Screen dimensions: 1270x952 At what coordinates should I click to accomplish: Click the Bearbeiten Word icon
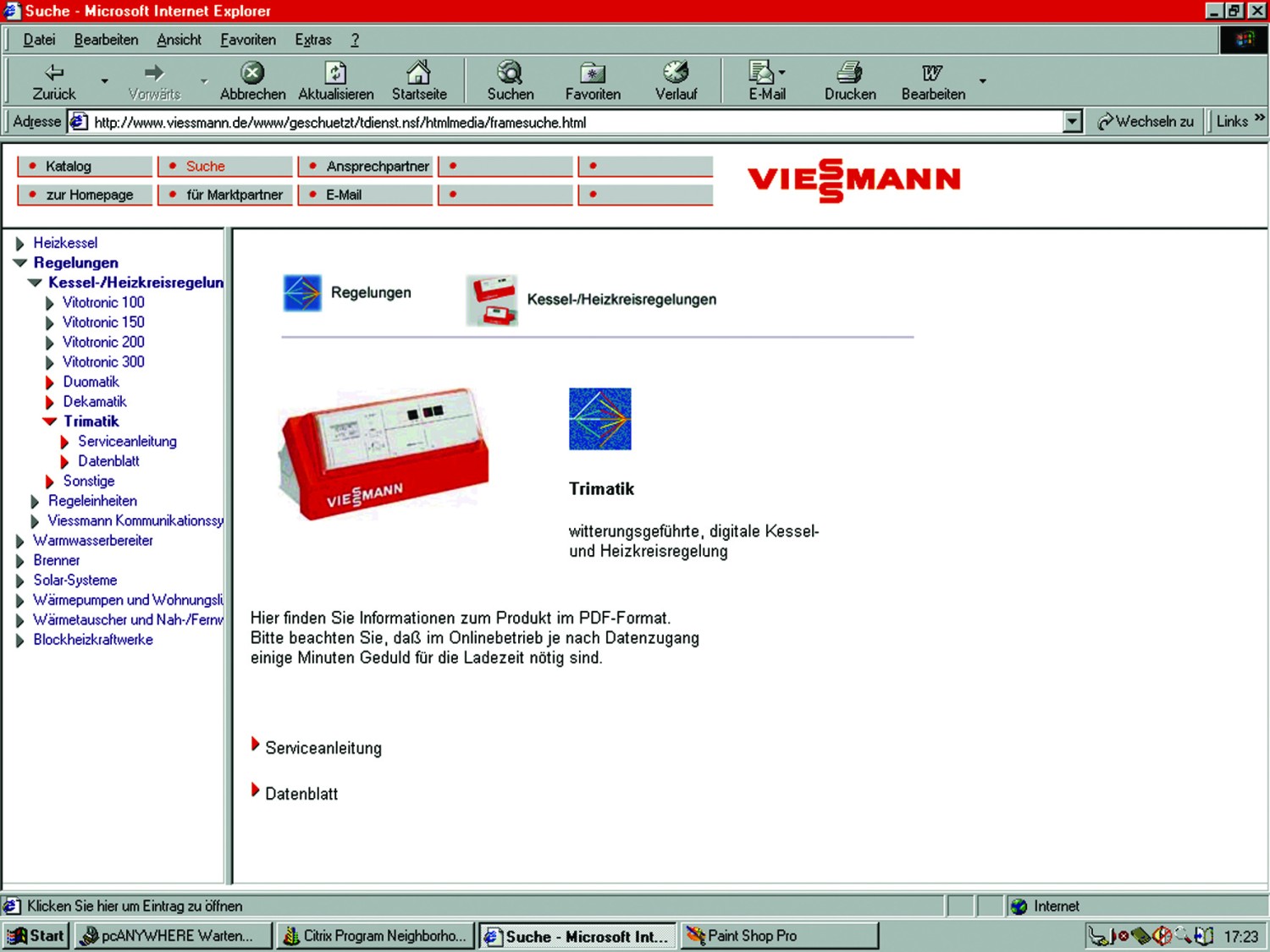pos(932,73)
